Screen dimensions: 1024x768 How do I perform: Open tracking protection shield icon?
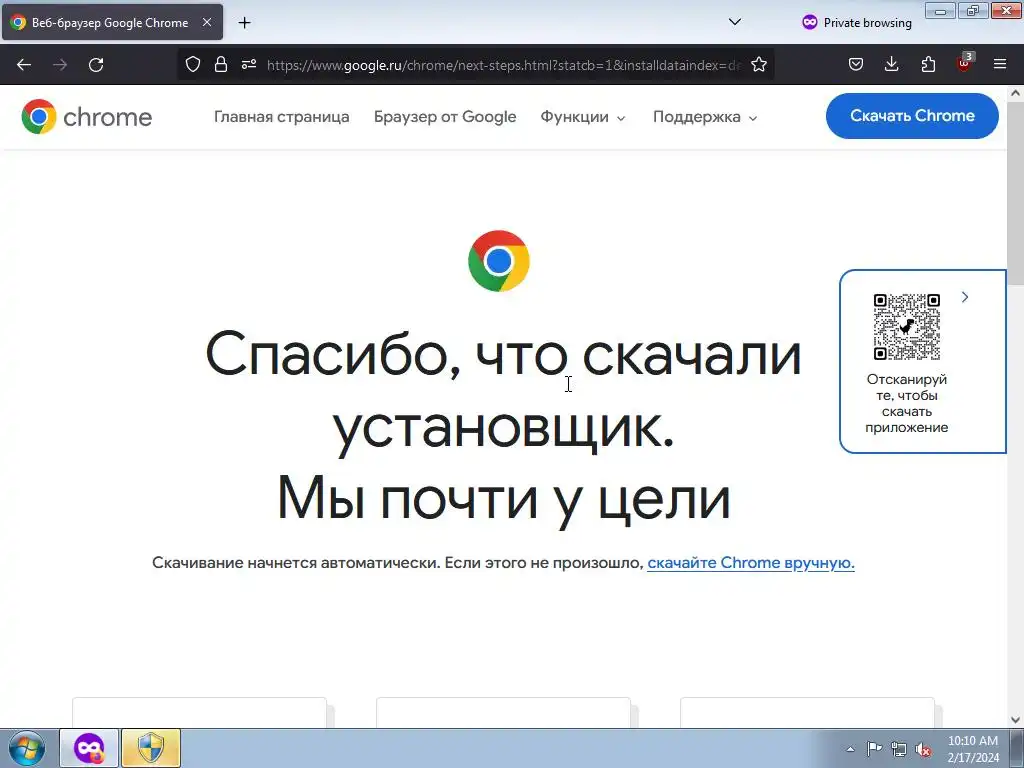tap(193, 64)
